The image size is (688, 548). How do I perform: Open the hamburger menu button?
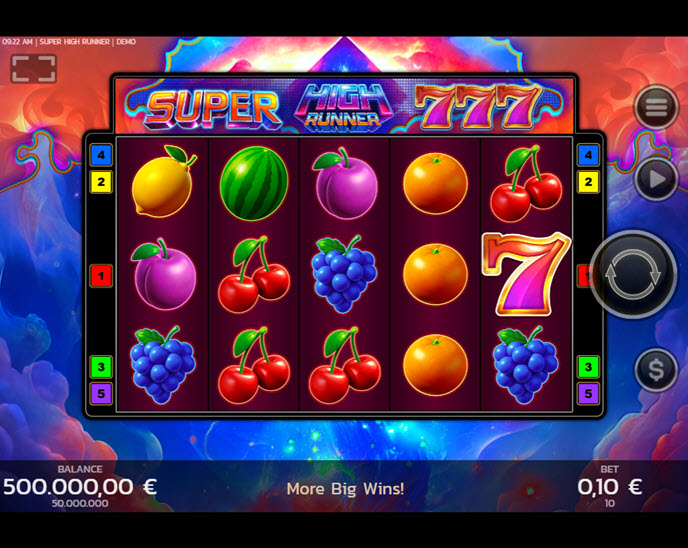[x=656, y=107]
